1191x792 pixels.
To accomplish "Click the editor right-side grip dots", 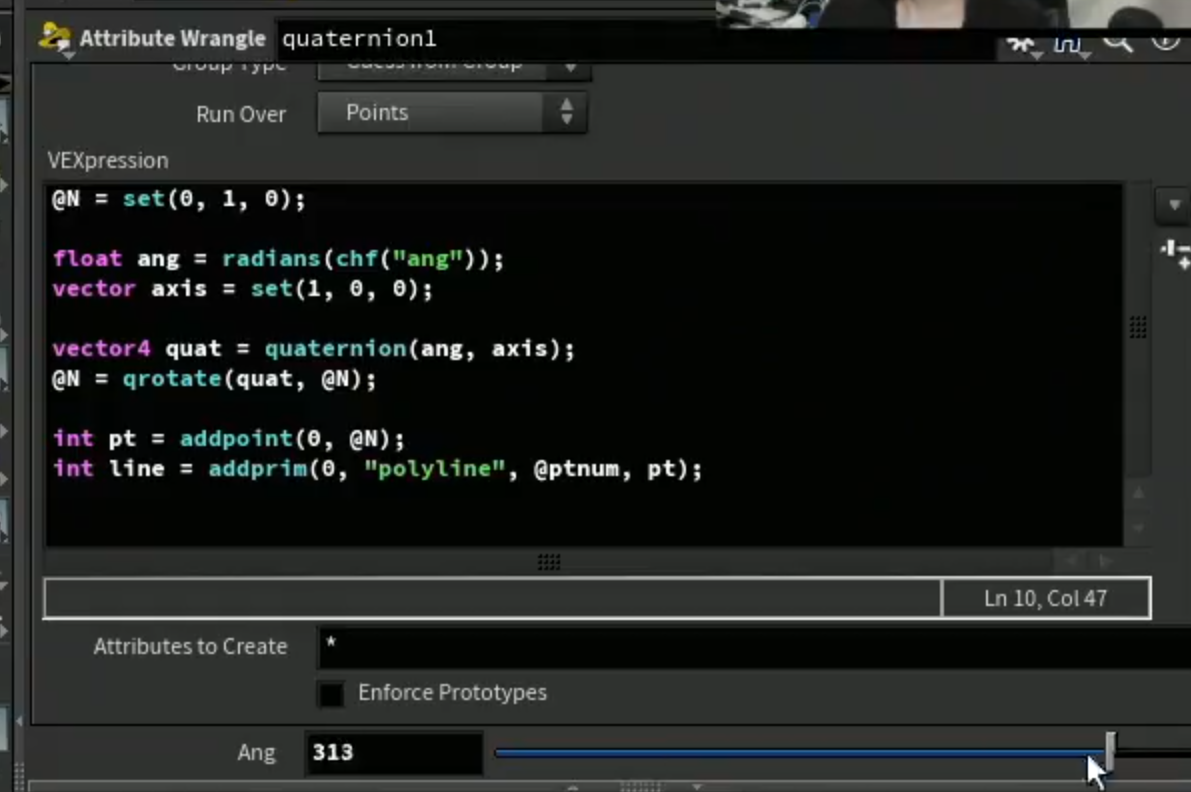I will [x=1137, y=327].
